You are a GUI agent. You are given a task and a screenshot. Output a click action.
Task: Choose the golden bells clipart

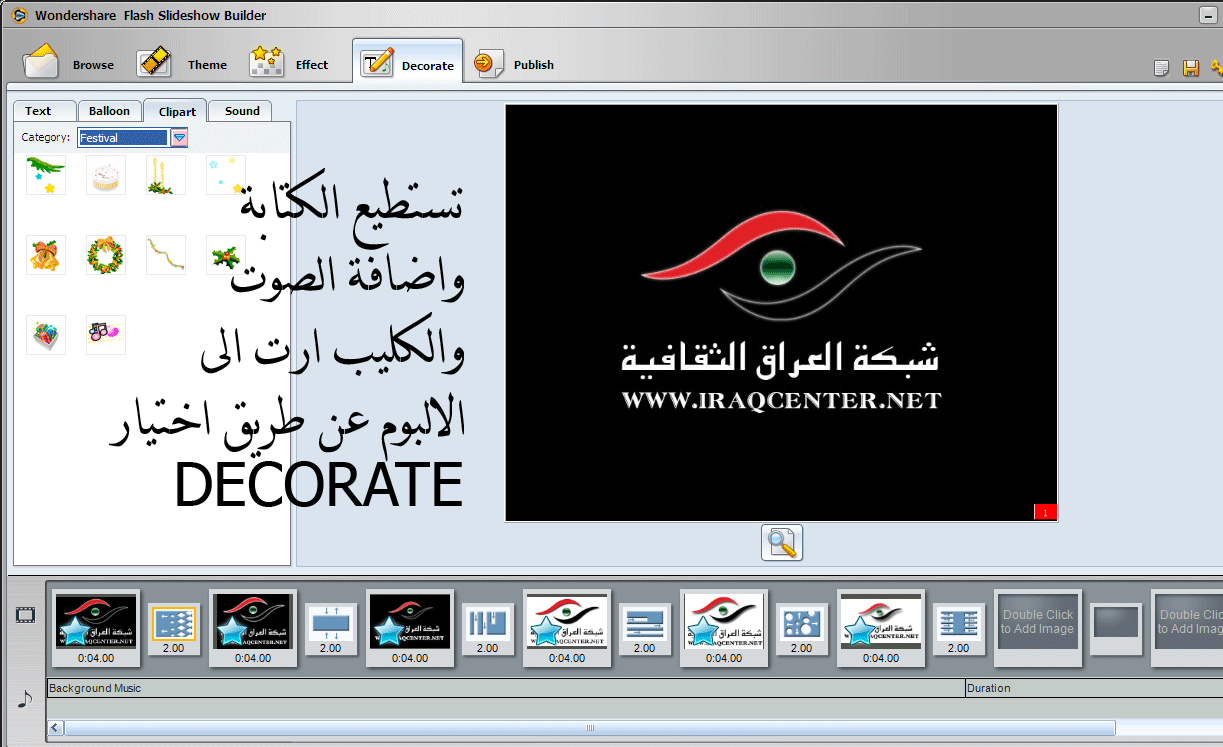tap(46, 254)
